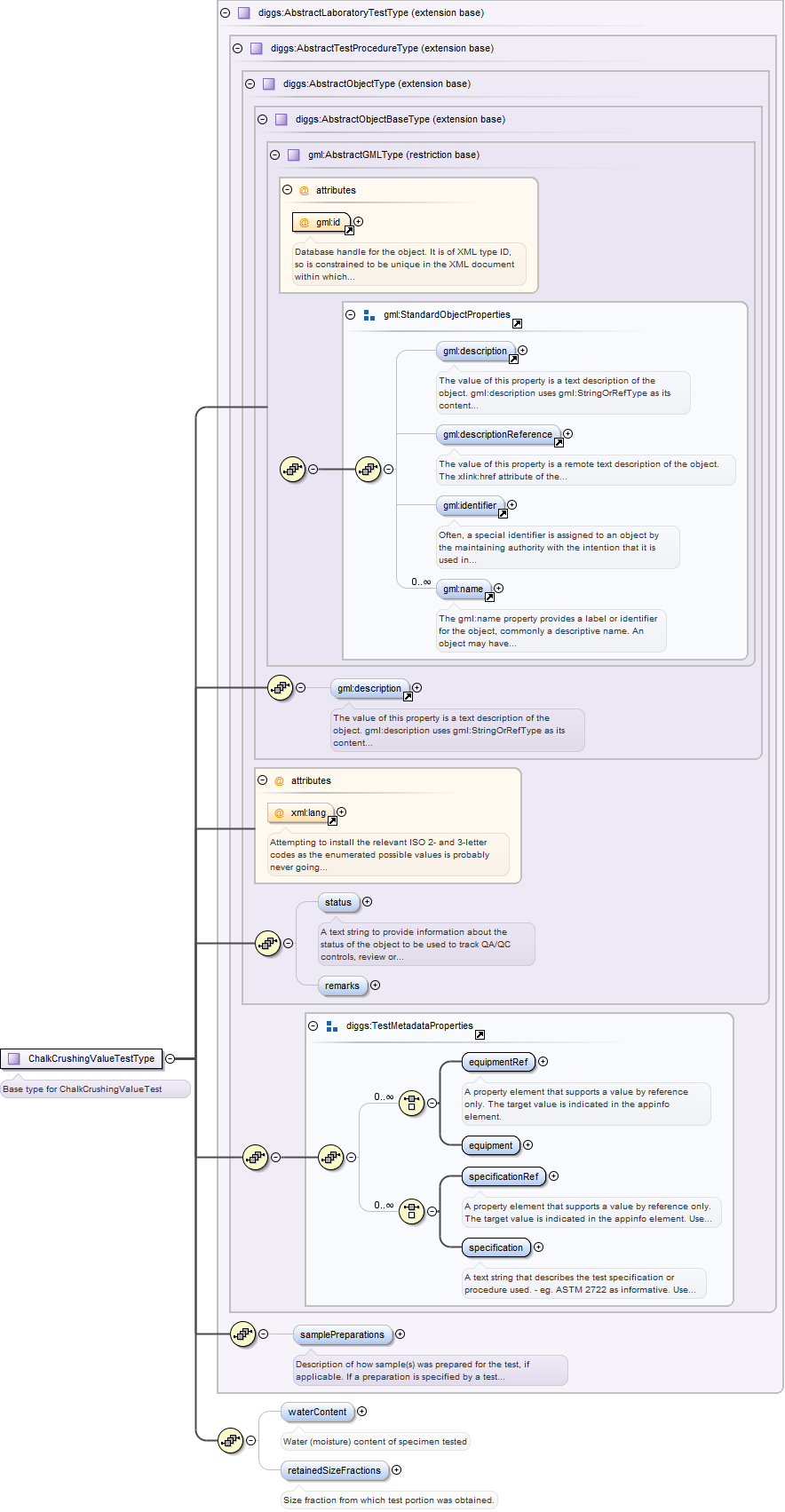Screen dimensions: 785x1512
Task: Click the gml:id attribute link arrow icon
Action: pos(349,231)
